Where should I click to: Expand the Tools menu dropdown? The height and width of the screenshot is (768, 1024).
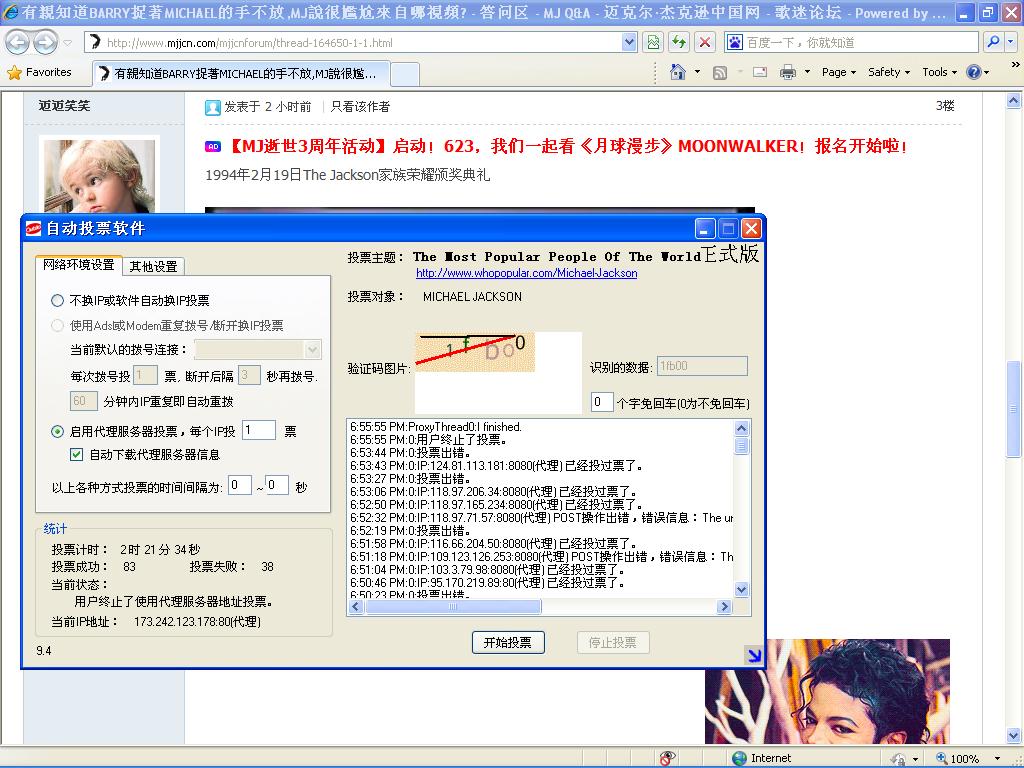click(x=940, y=72)
